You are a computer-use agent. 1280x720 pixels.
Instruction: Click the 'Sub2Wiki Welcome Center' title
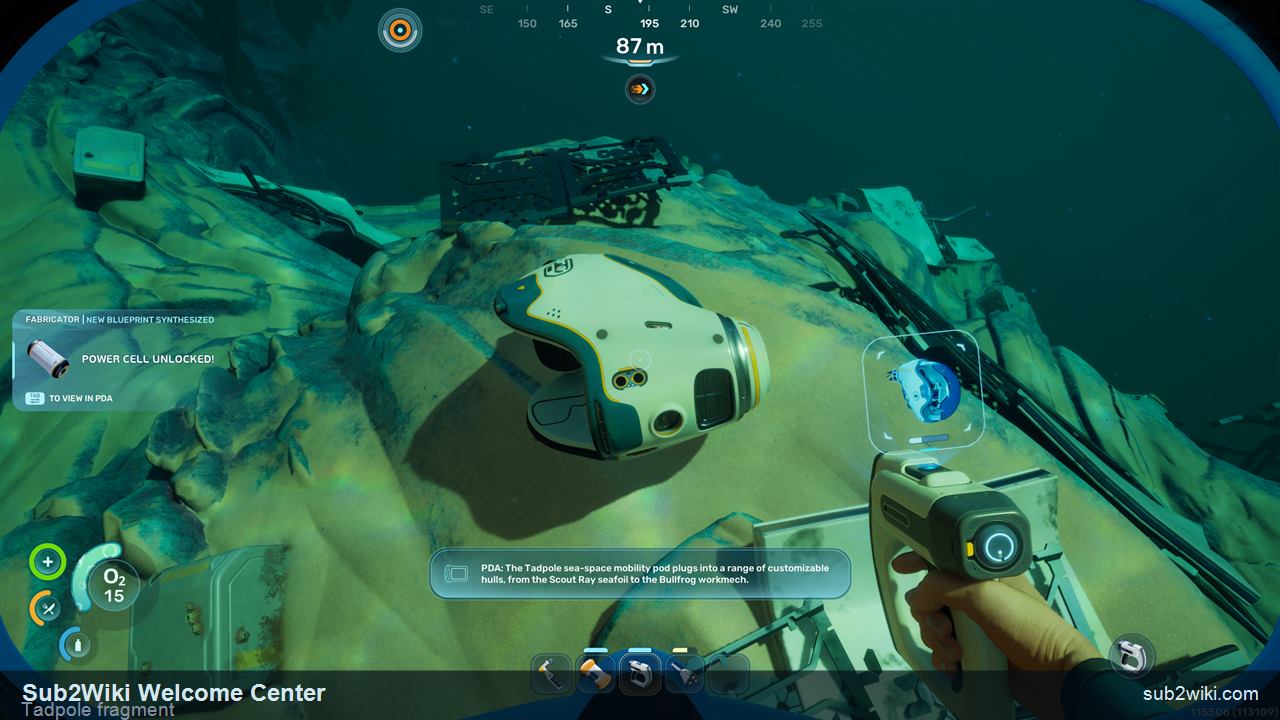pyautogui.click(x=174, y=692)
